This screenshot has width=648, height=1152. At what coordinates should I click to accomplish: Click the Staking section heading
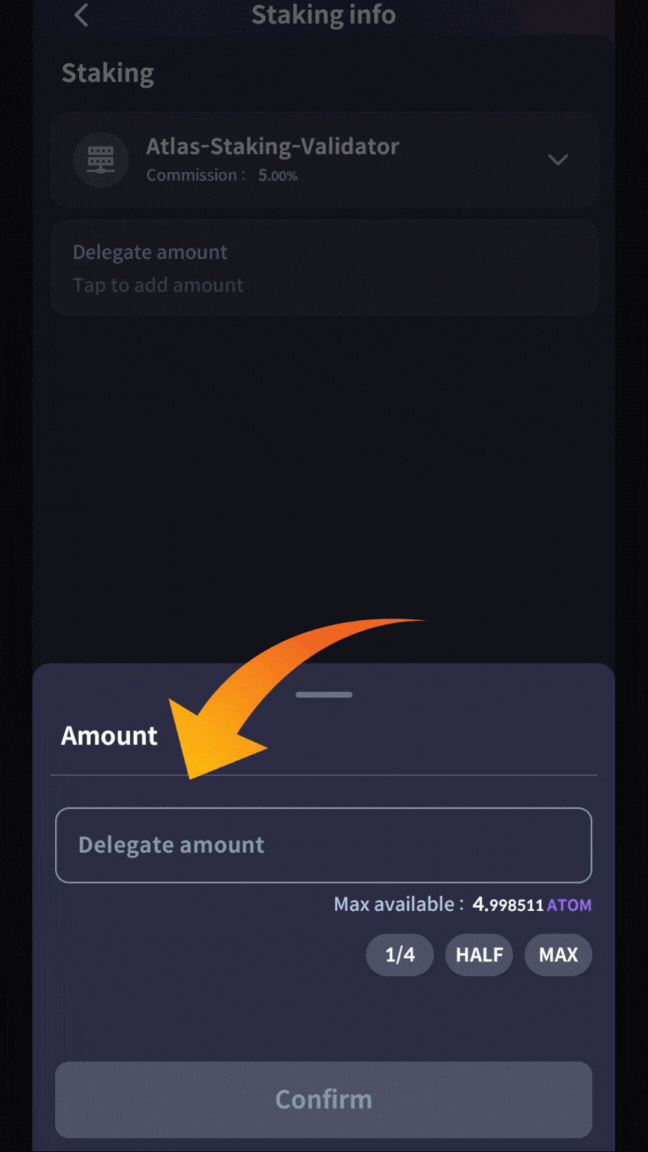(x=108, y=73)
